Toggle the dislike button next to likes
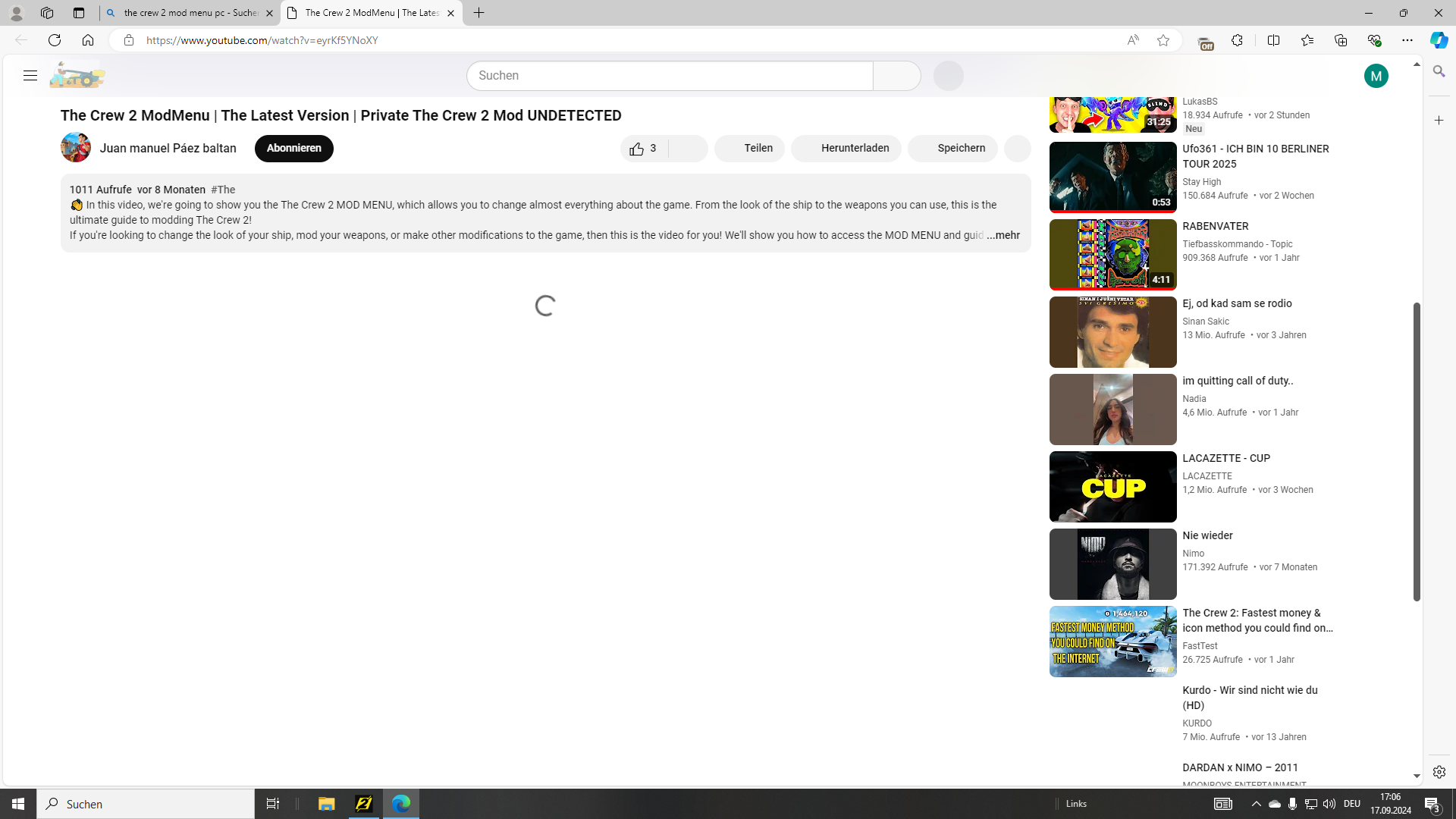 [688, 149]
